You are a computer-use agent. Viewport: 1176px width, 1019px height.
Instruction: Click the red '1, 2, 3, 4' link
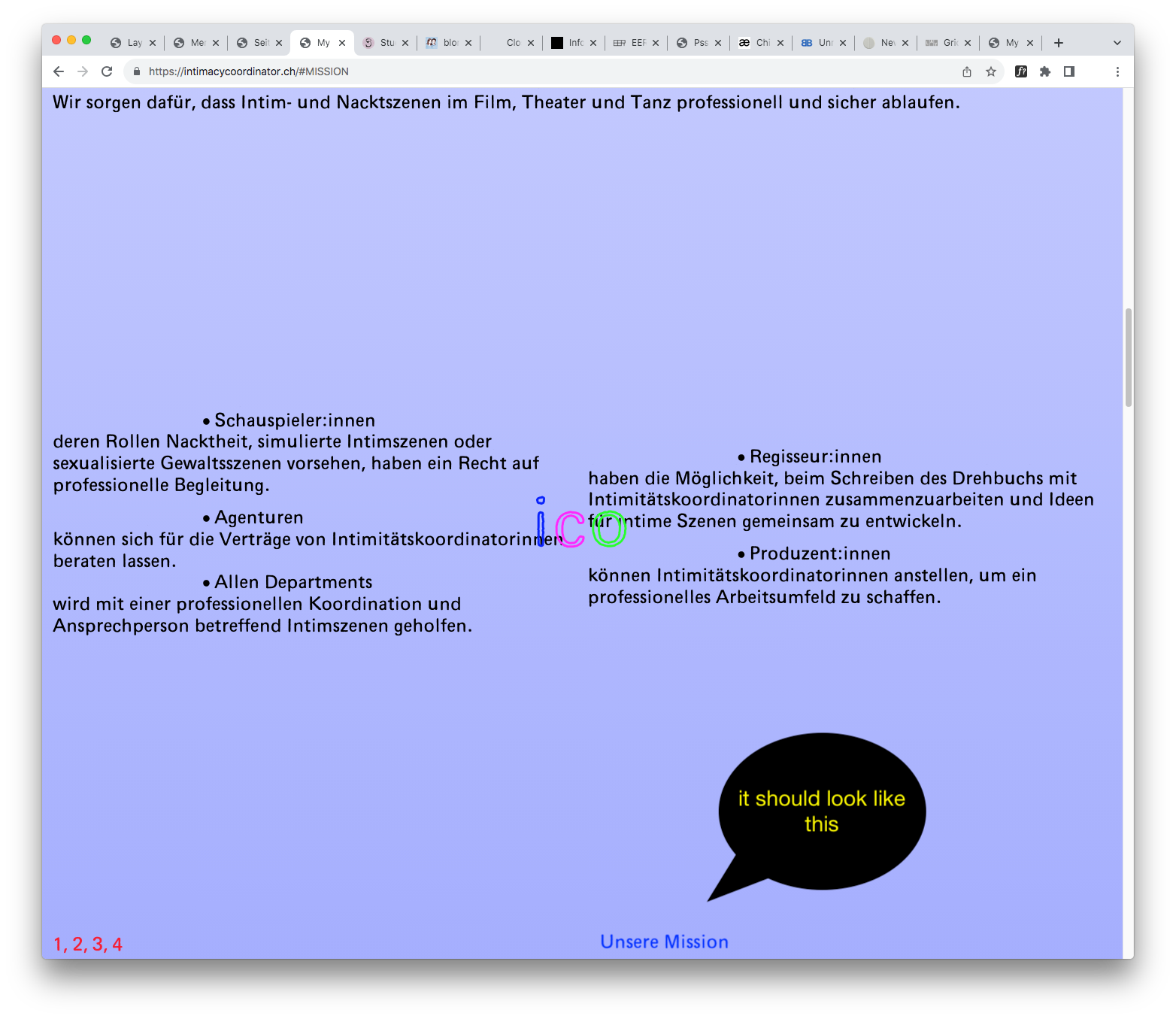(x=88, y=945)
